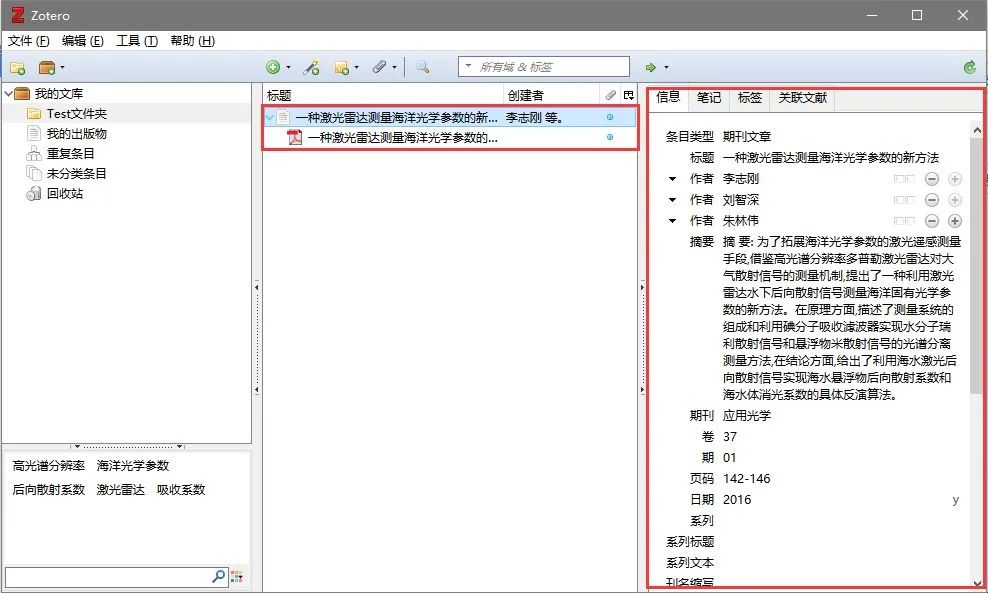Screen dimensions: 988x593
Task: Open creator type dropdown for 朱林伟
Action: 672,221
